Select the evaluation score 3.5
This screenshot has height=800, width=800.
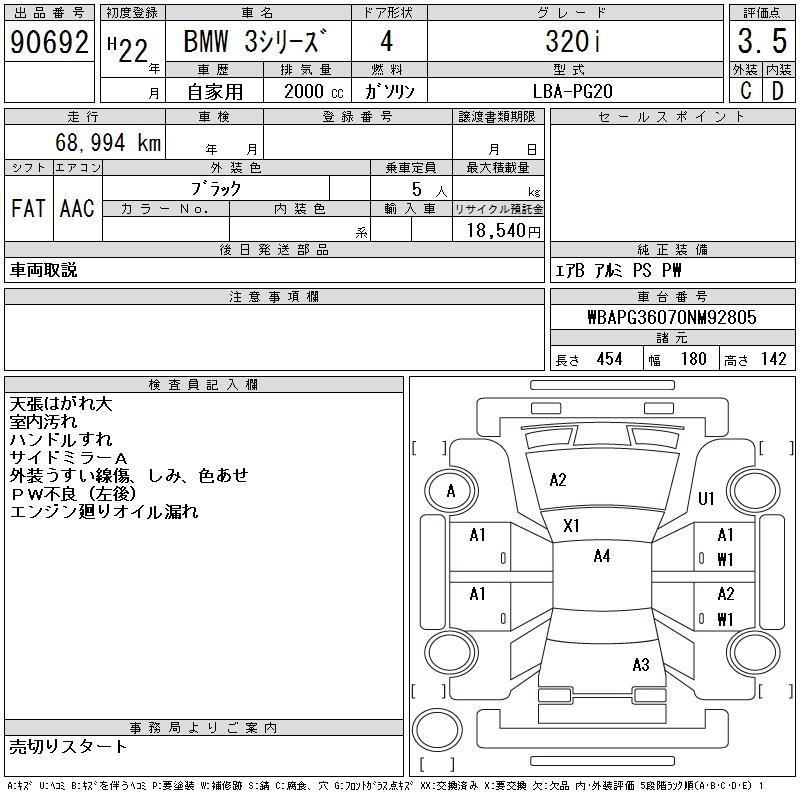762,41
